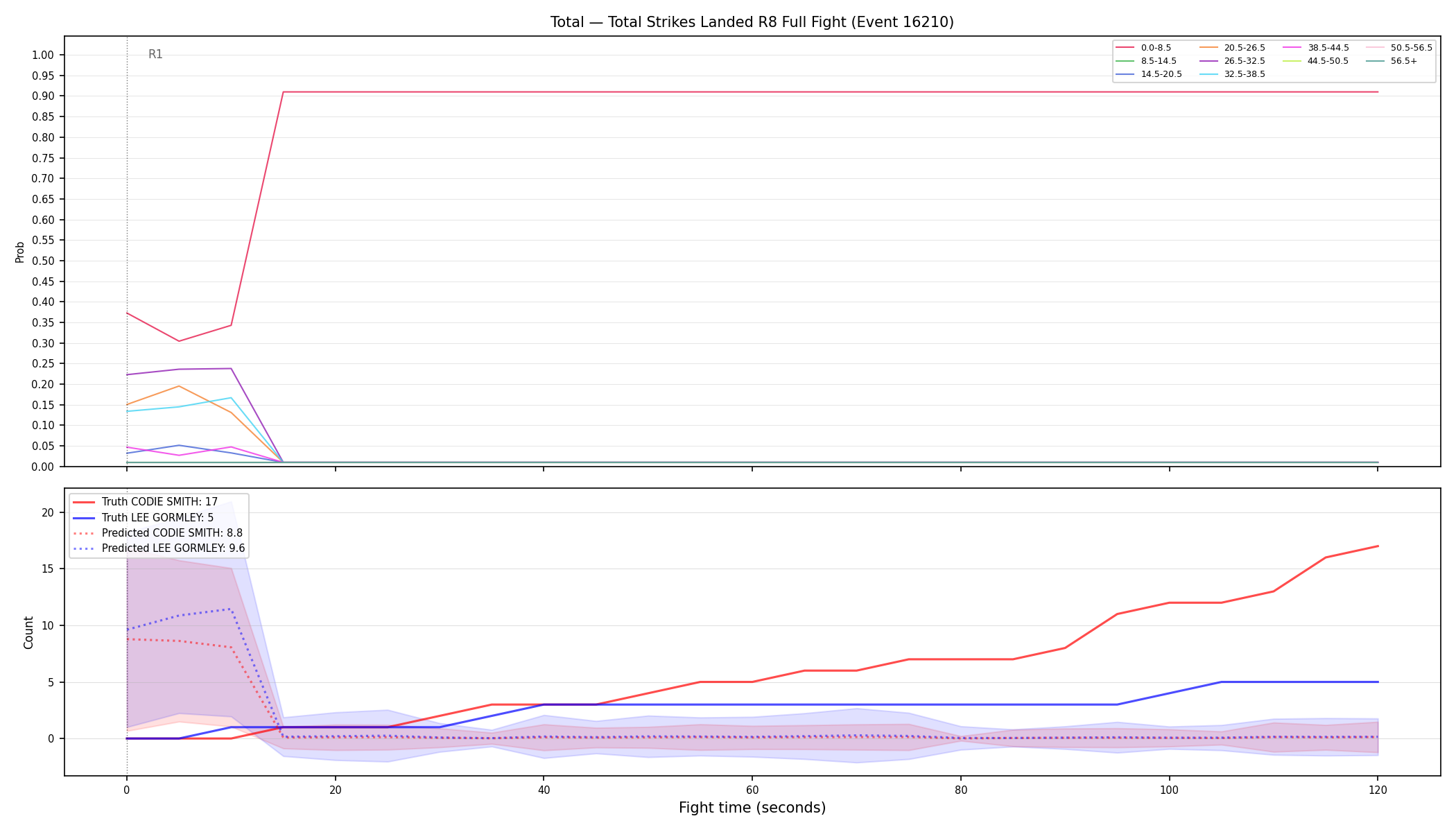Screen dimensions: 1456x832
Task: Click the 120 tick on time axis
Action: (x=1378, y=789)
